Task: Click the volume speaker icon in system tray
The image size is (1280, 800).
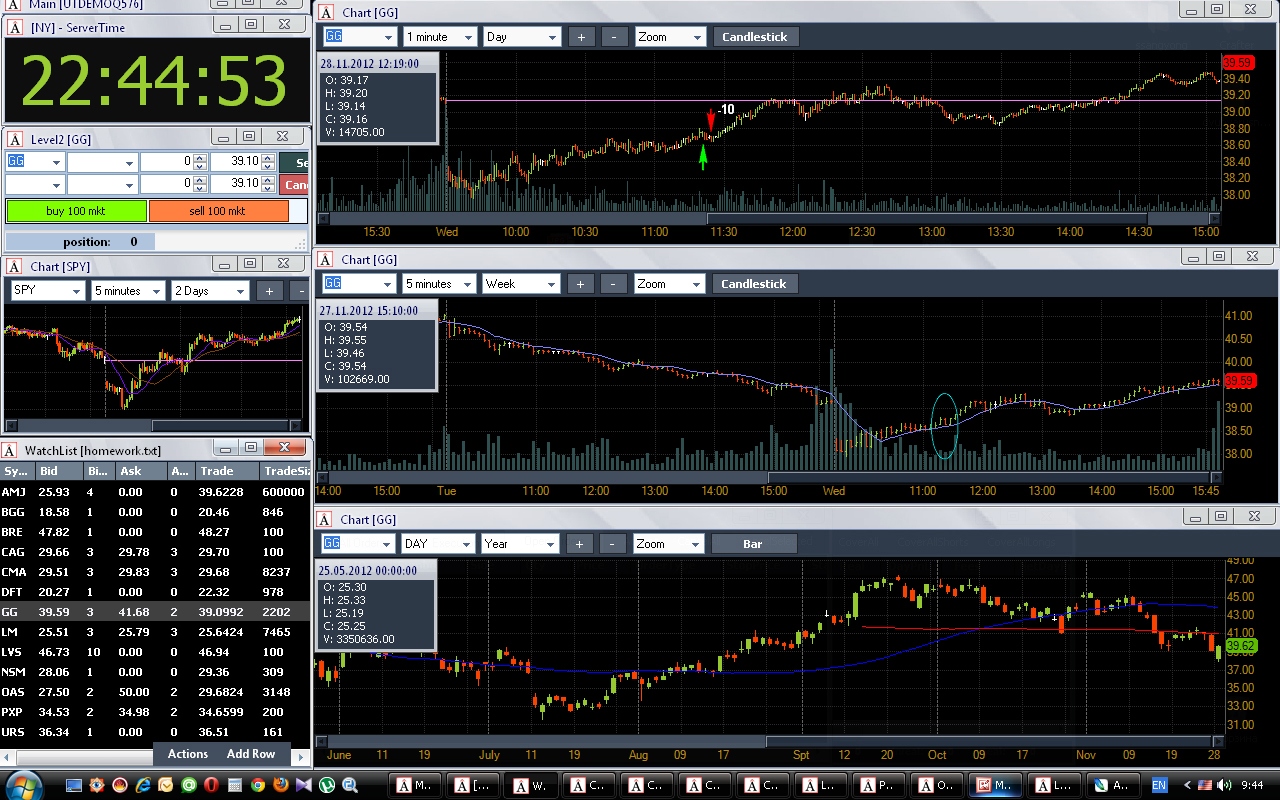Action: tap(1223, 785)
